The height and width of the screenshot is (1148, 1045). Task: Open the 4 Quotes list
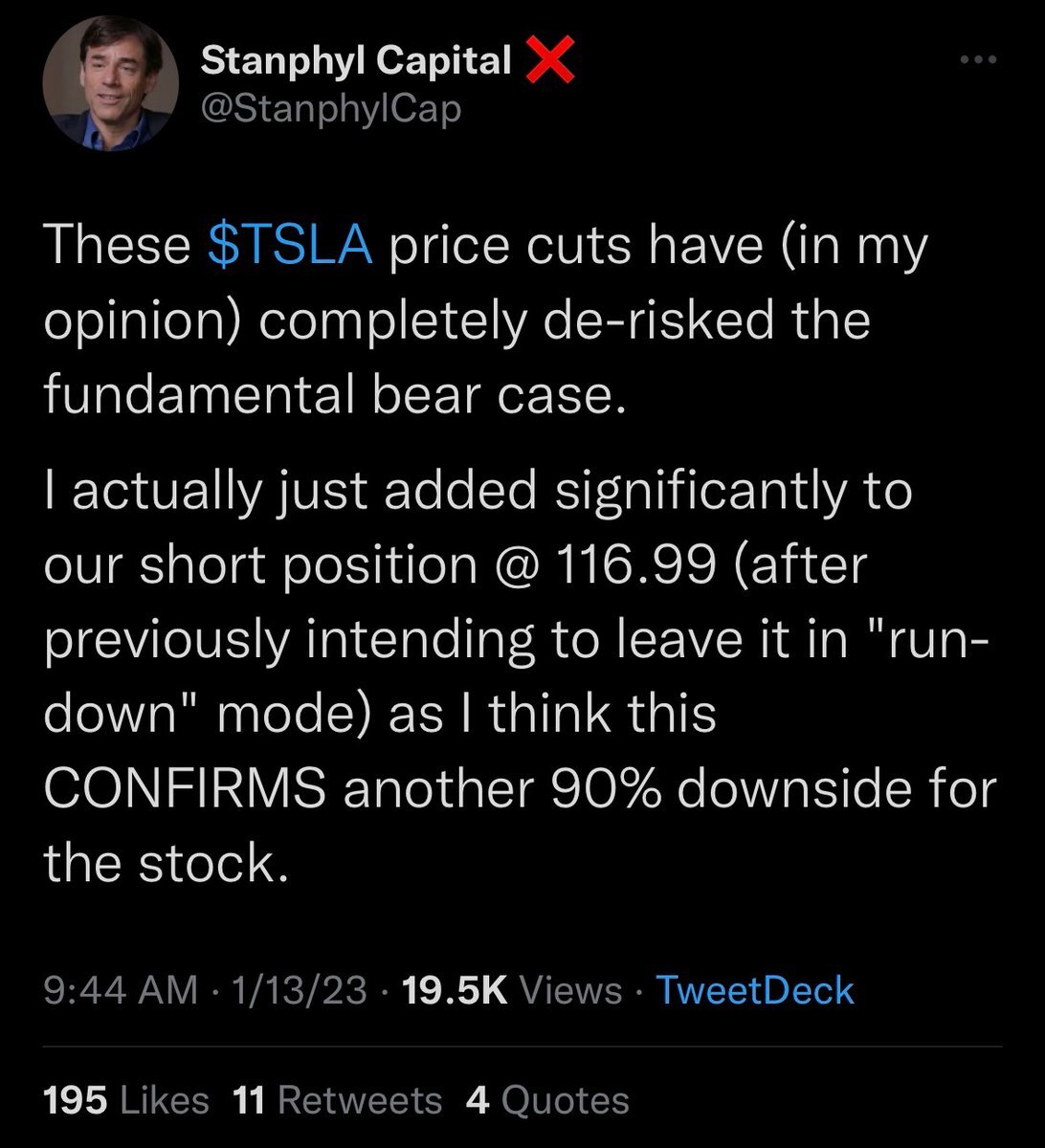click(x=547, y=1099)
